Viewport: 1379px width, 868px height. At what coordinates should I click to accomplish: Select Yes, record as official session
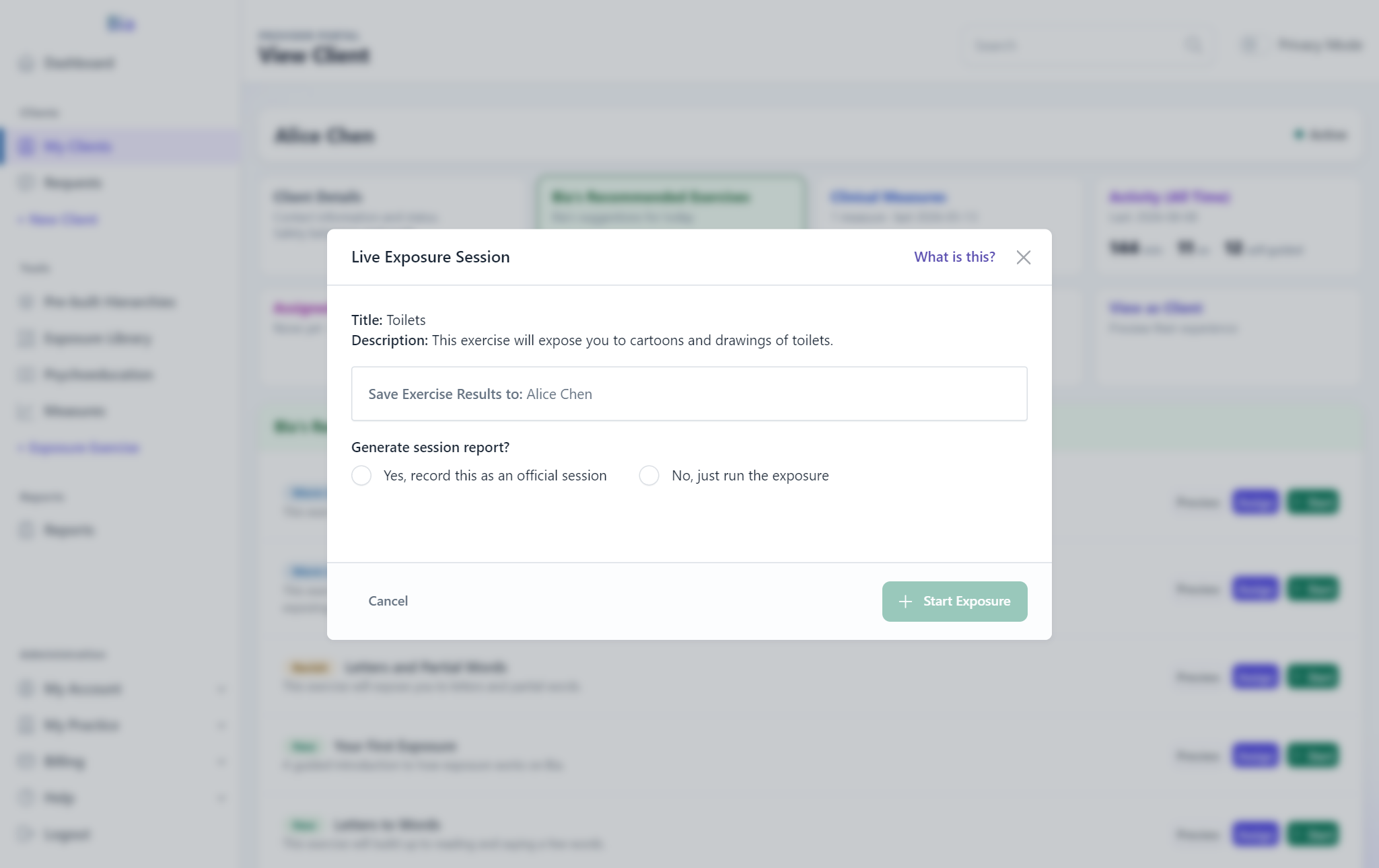click(361, 476)
